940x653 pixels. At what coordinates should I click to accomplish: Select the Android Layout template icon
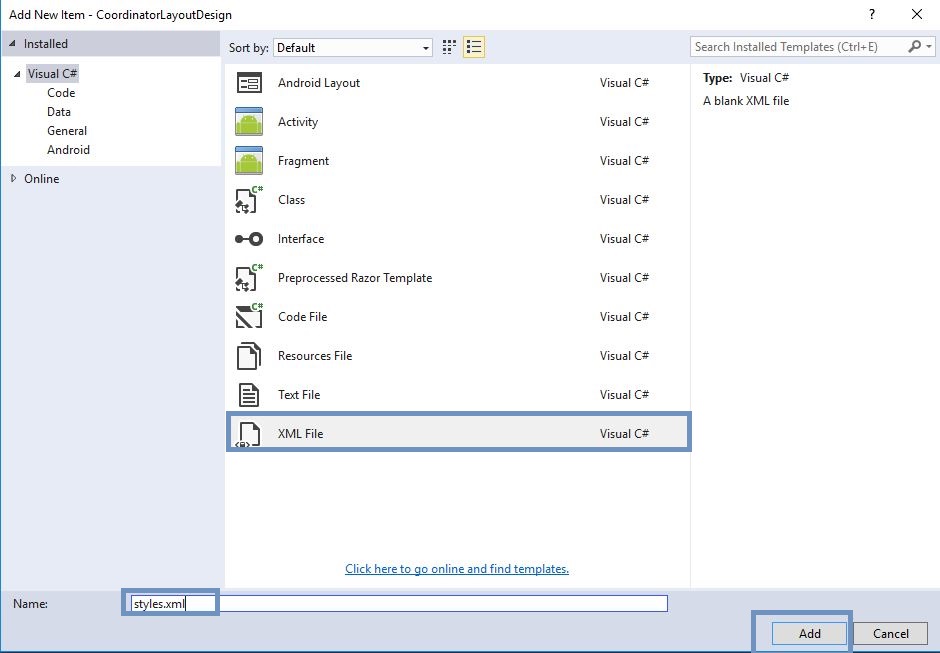(249, 83)
